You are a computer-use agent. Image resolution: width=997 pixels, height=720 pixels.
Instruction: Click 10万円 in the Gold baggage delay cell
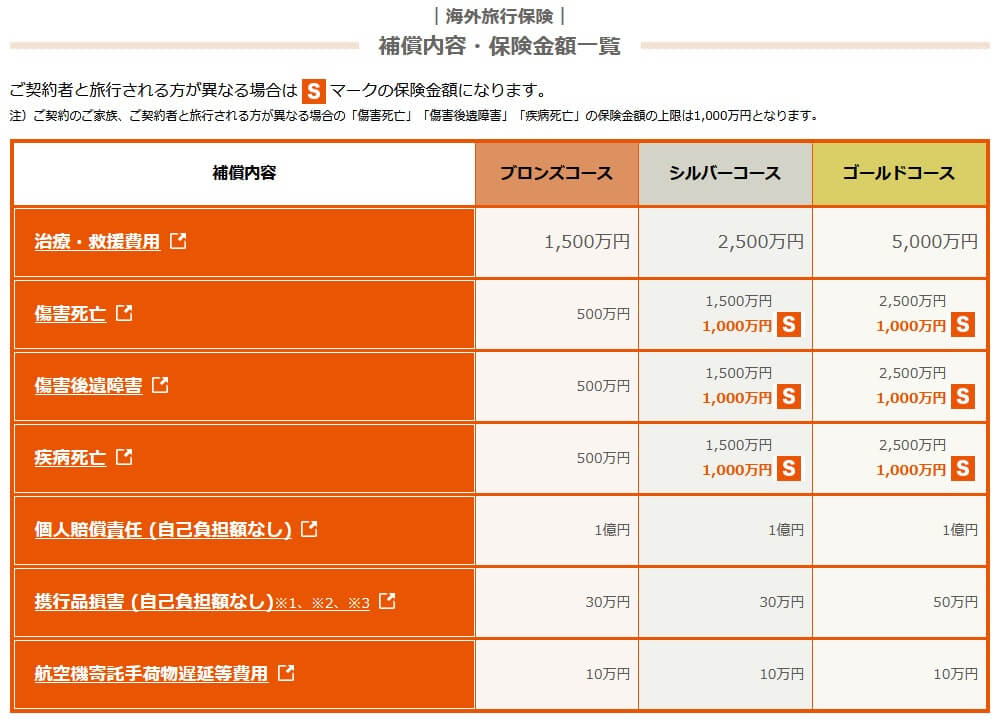click(955, 674)
